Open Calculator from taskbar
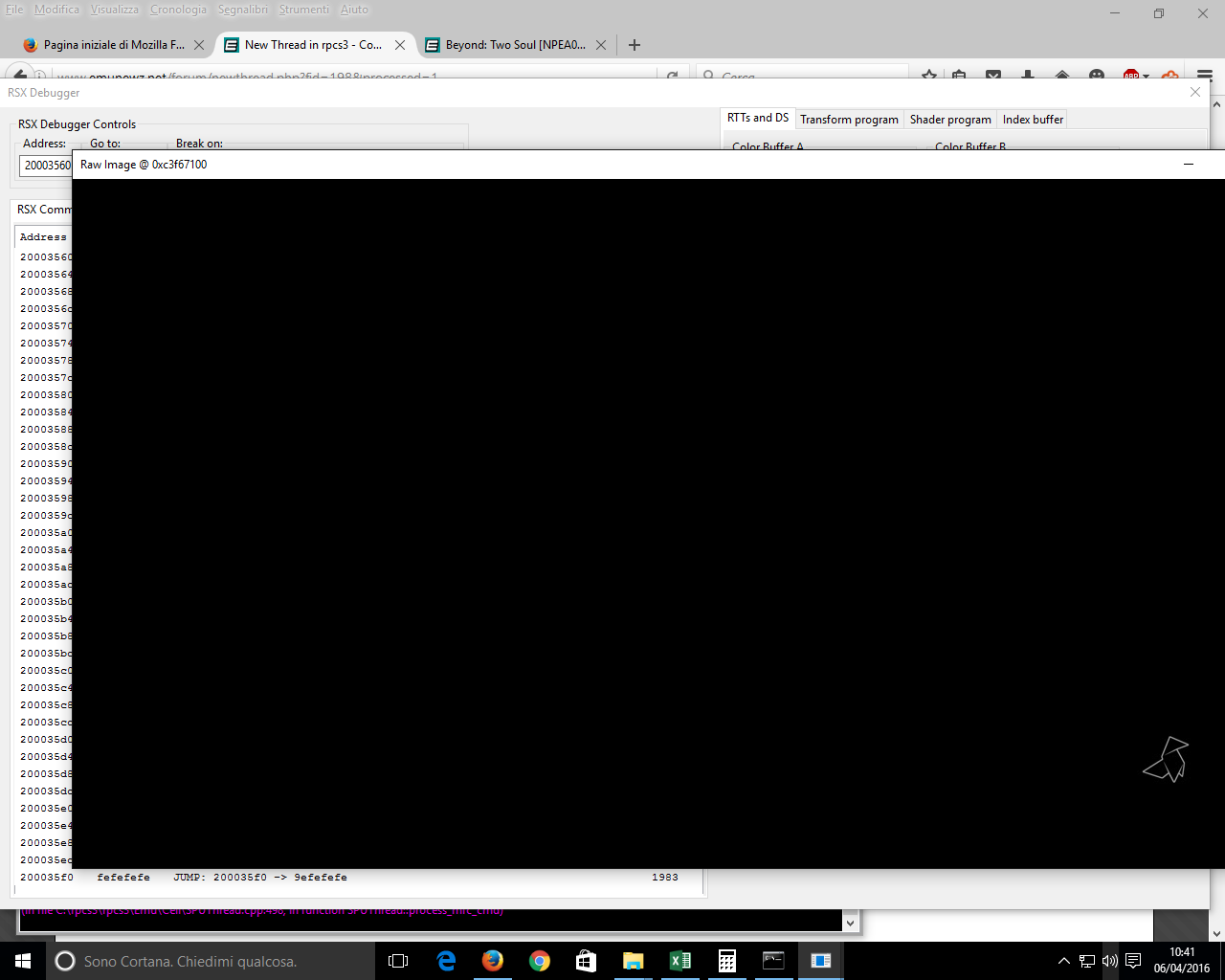The height and width of the screenshot is (980, 1225). 727,961
